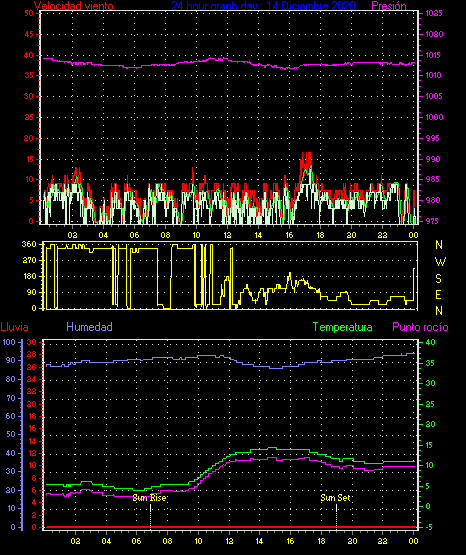Click the Sun Set marker label
The width and height of the screenshot is (466, 555).
(335, 498)
